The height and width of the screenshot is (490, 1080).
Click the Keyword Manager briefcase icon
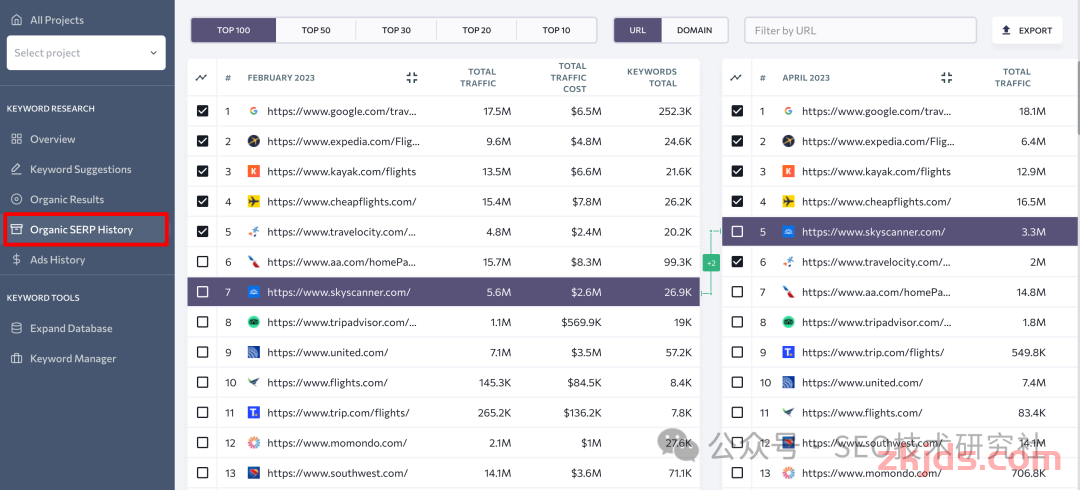(17, 359)
